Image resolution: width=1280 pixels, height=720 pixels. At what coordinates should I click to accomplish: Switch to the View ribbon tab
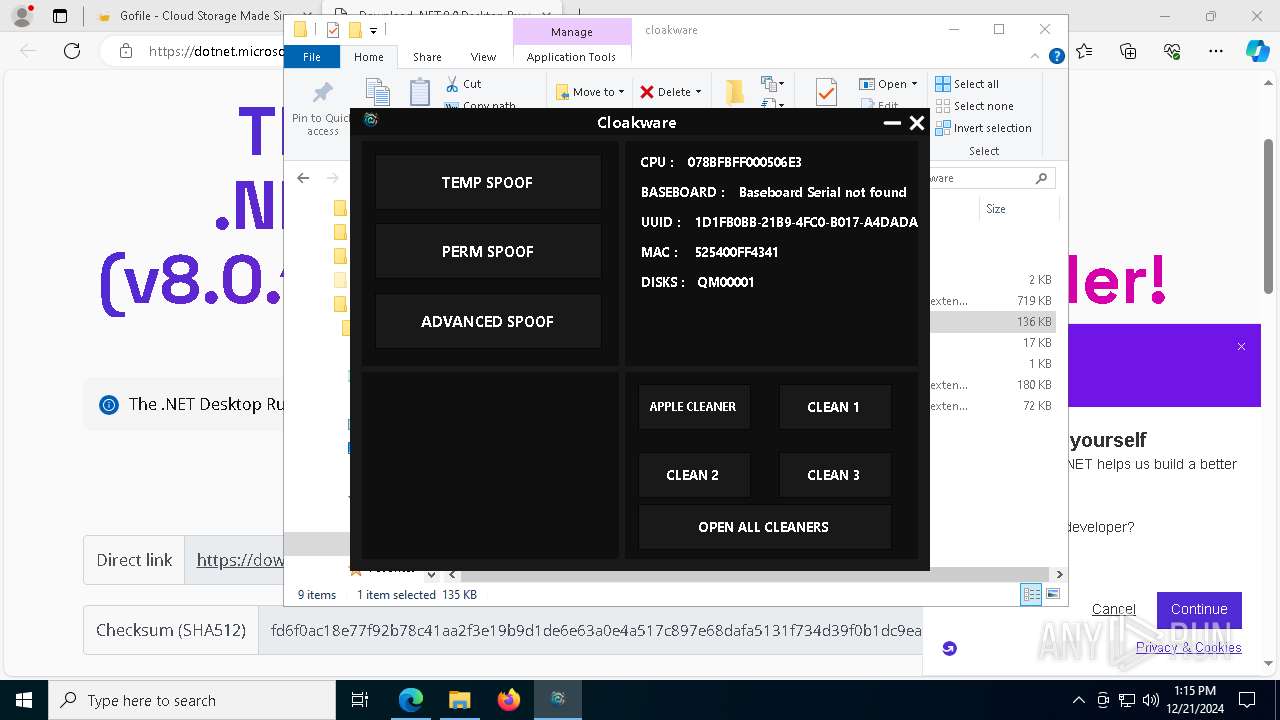point(483,57)
